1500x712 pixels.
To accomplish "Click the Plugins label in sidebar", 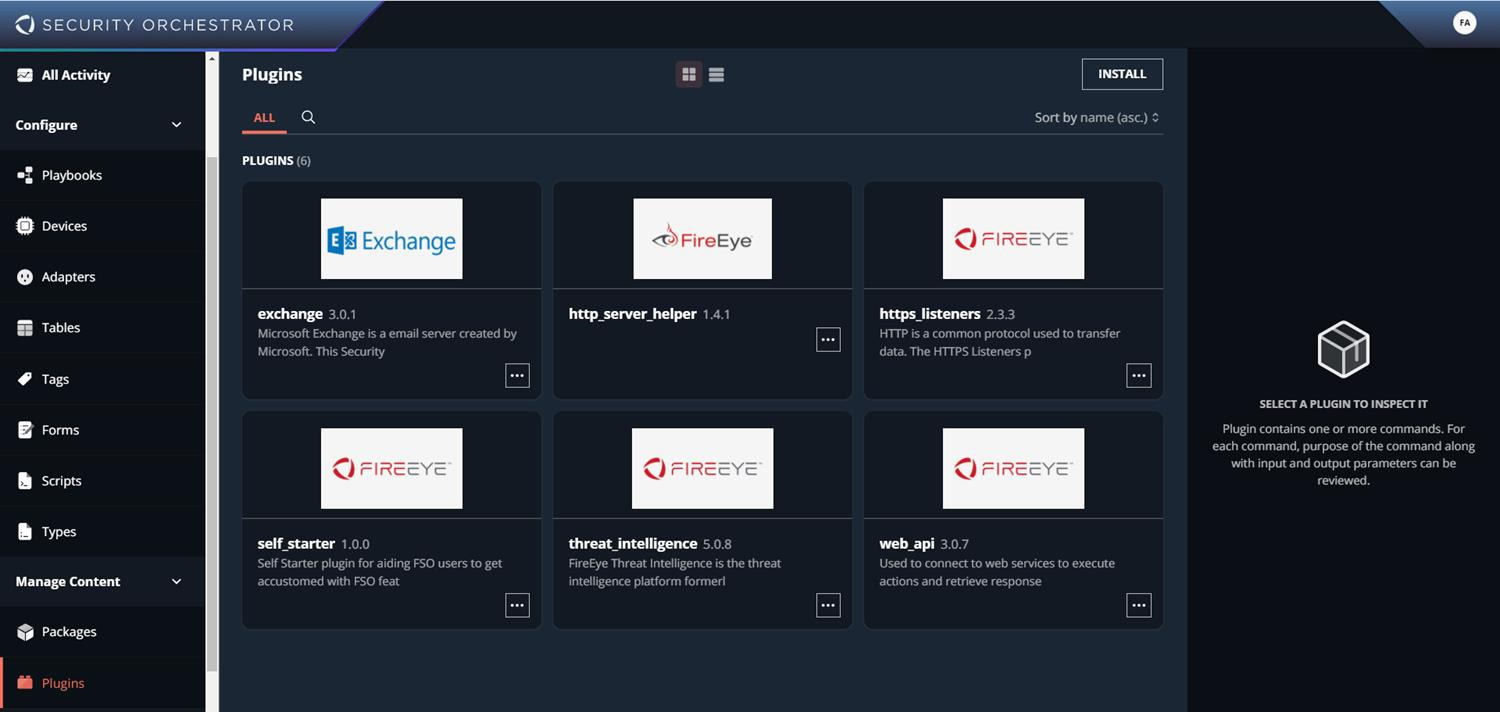I will [x=63, y=683].
